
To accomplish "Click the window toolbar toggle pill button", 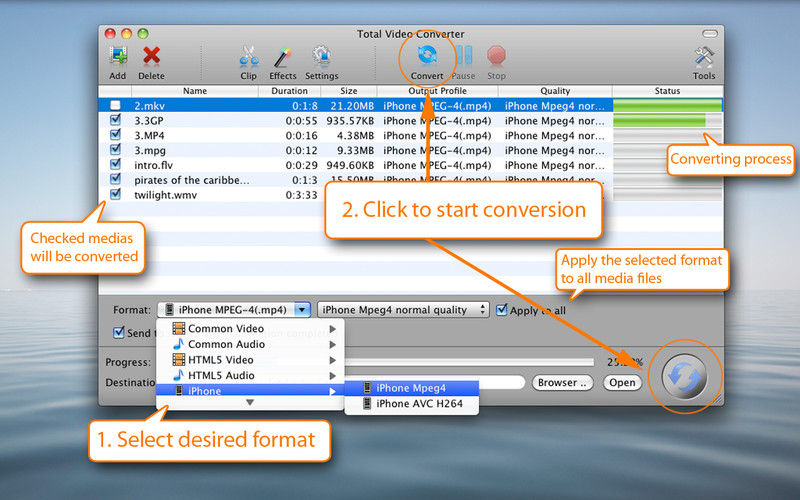I will click(710, 34).
